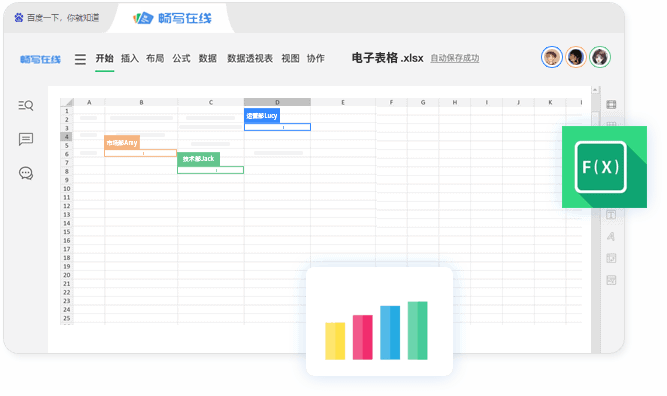Click the second collaborator avatar with orange ring

click(x=576, y=57)
